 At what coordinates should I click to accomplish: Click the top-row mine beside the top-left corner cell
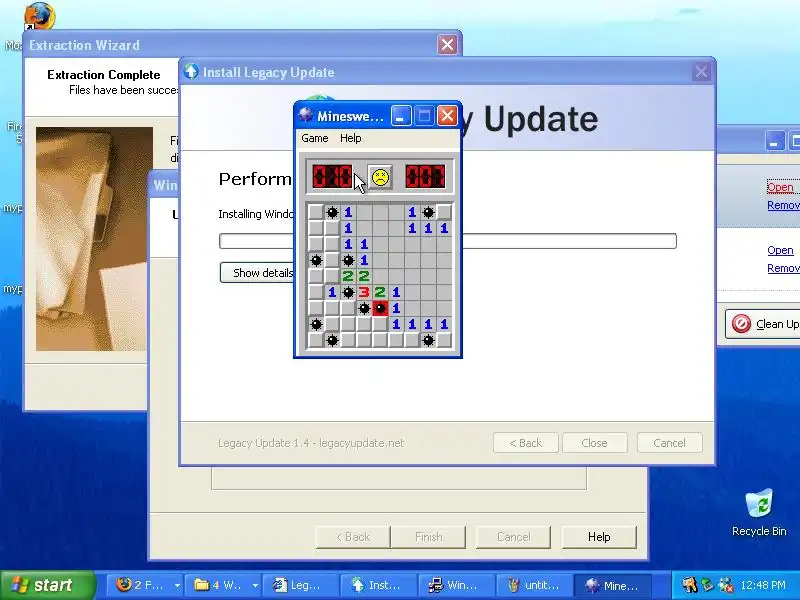[x=332, y=212]
